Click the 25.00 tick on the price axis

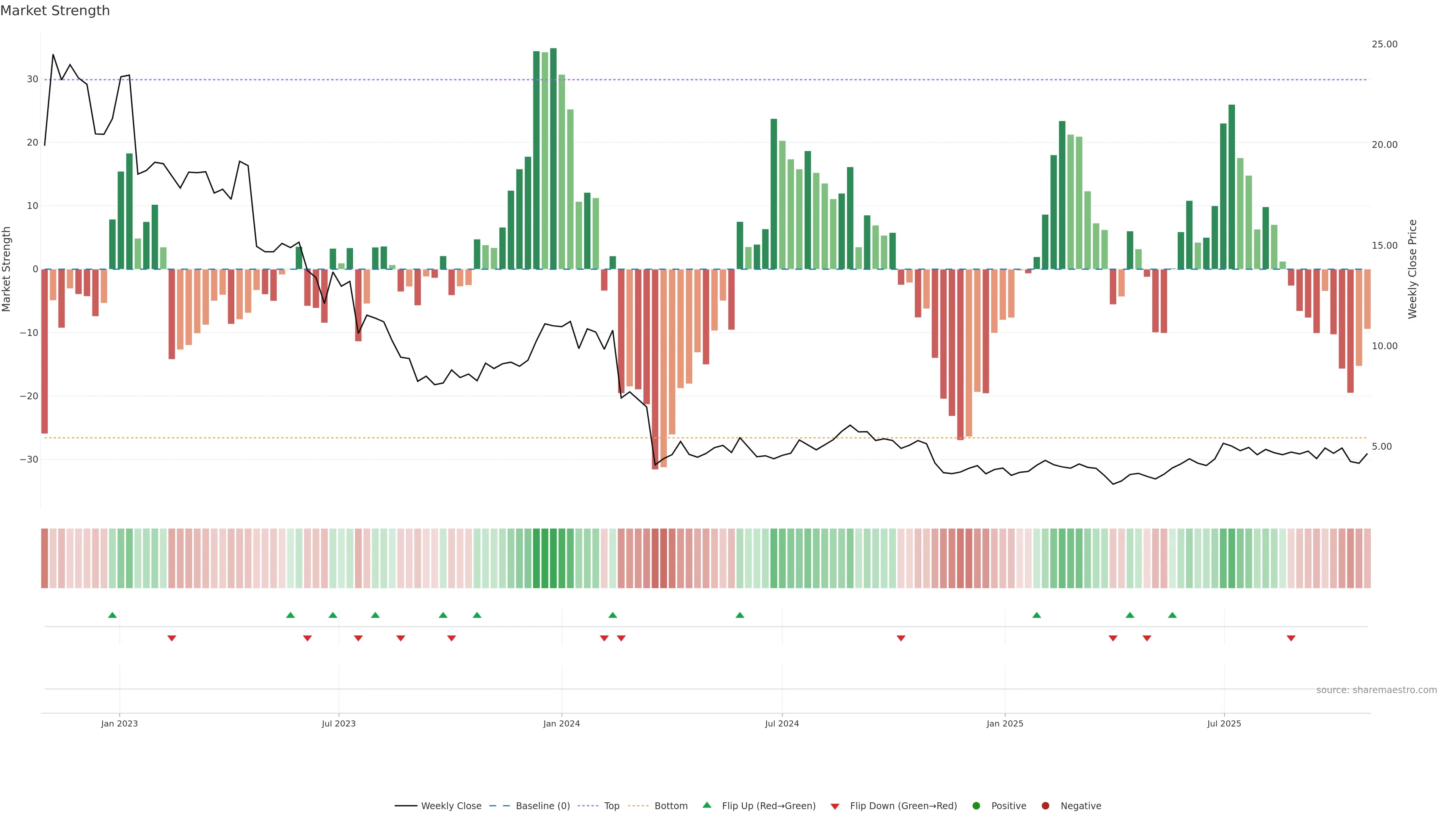tap(1384, 44)
